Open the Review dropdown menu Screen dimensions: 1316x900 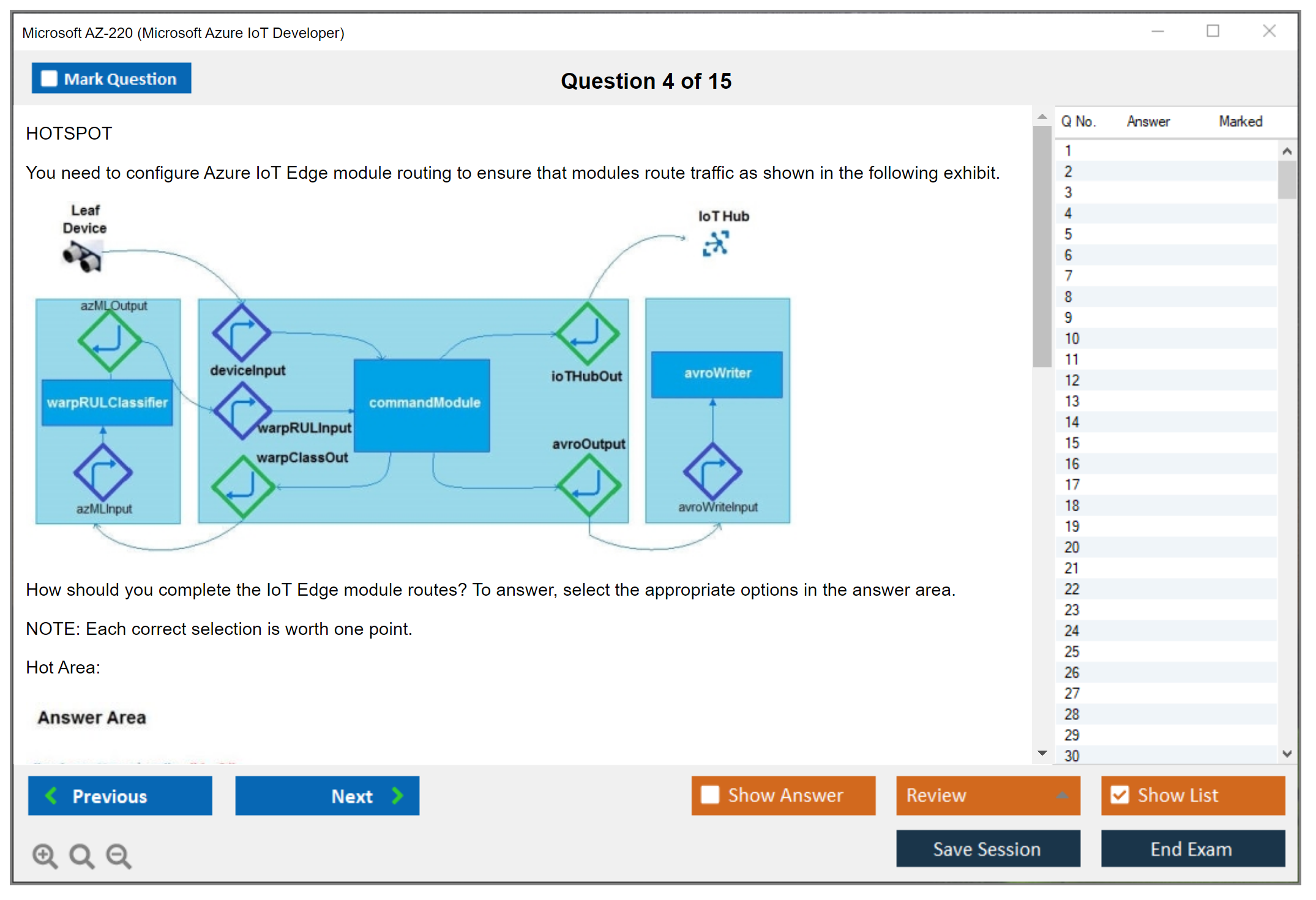click(987, 795)
